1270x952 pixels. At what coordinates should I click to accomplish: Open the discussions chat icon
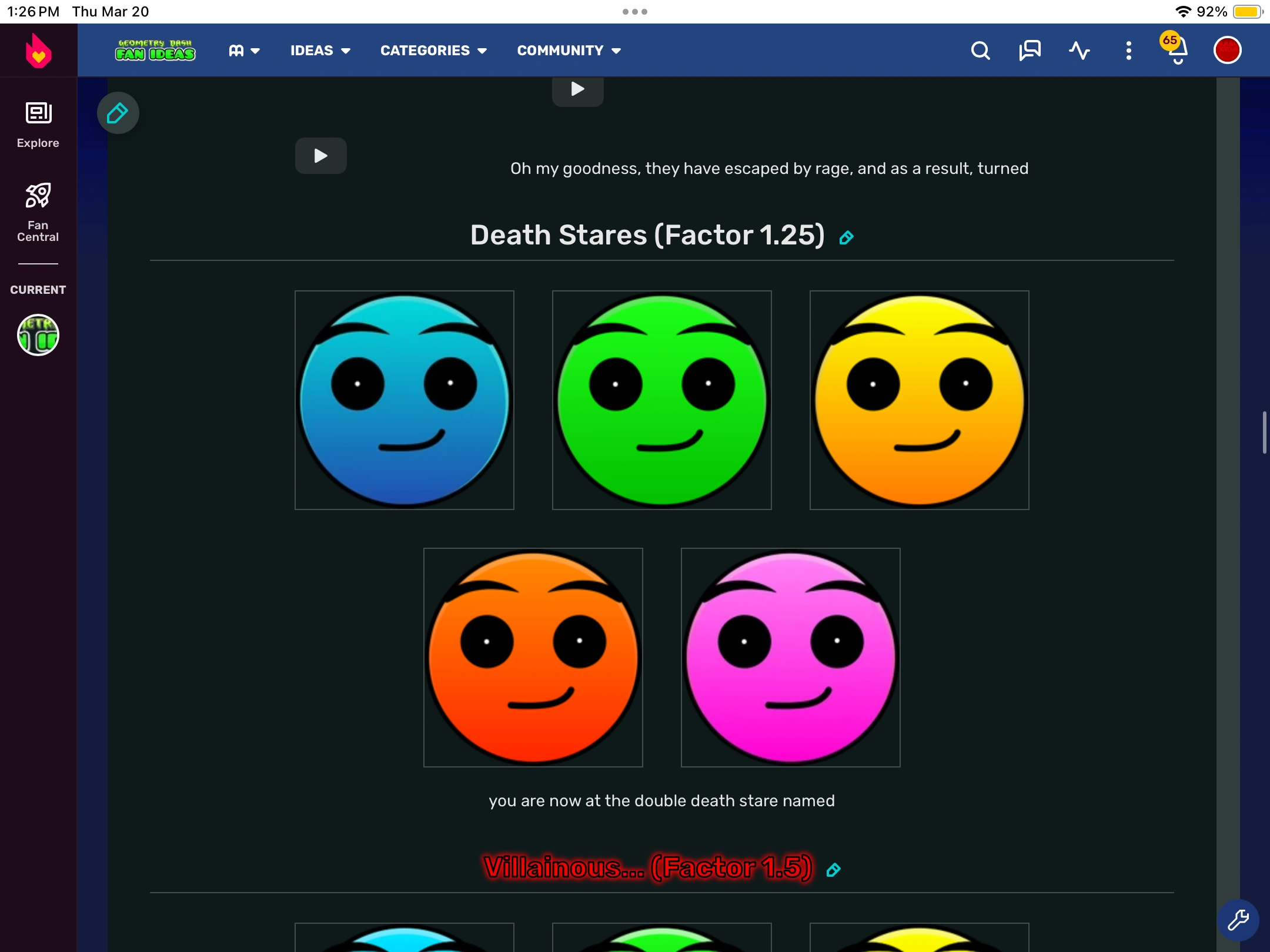tap(1030, 51)
